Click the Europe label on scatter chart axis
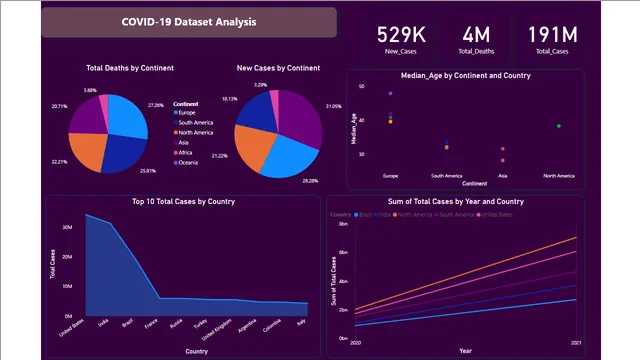 pyautogui.click(x=391, y=176)
